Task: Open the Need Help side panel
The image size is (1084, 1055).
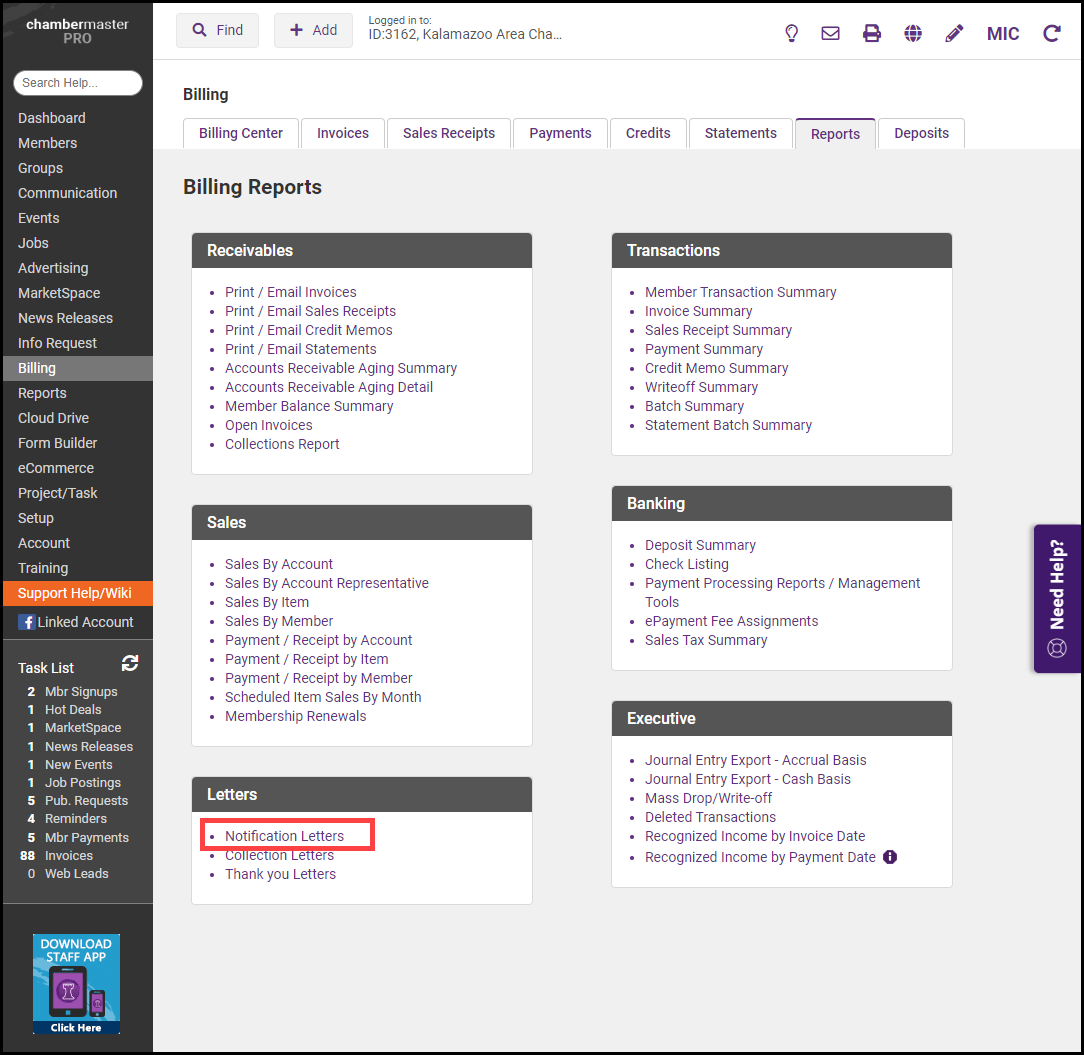Action: click(x=1057, y=598)
